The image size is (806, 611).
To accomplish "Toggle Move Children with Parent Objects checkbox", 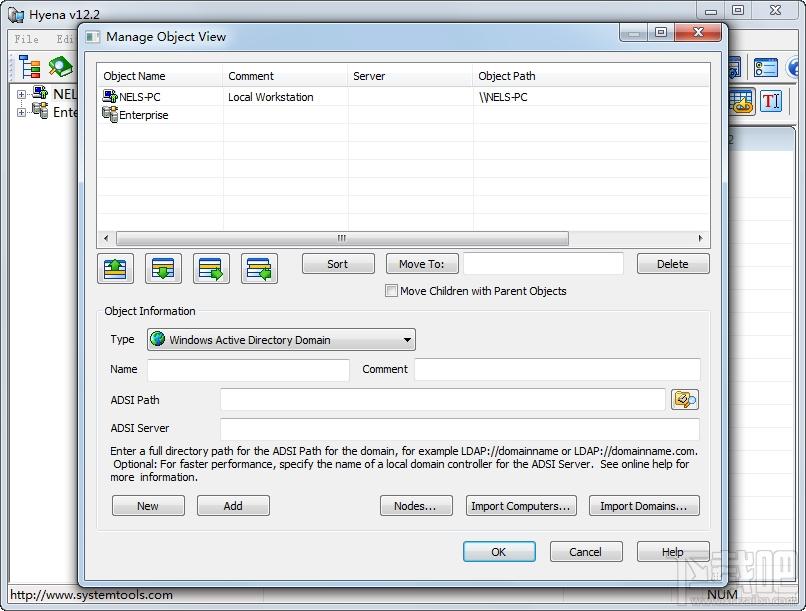I will (x=391, y=291).
